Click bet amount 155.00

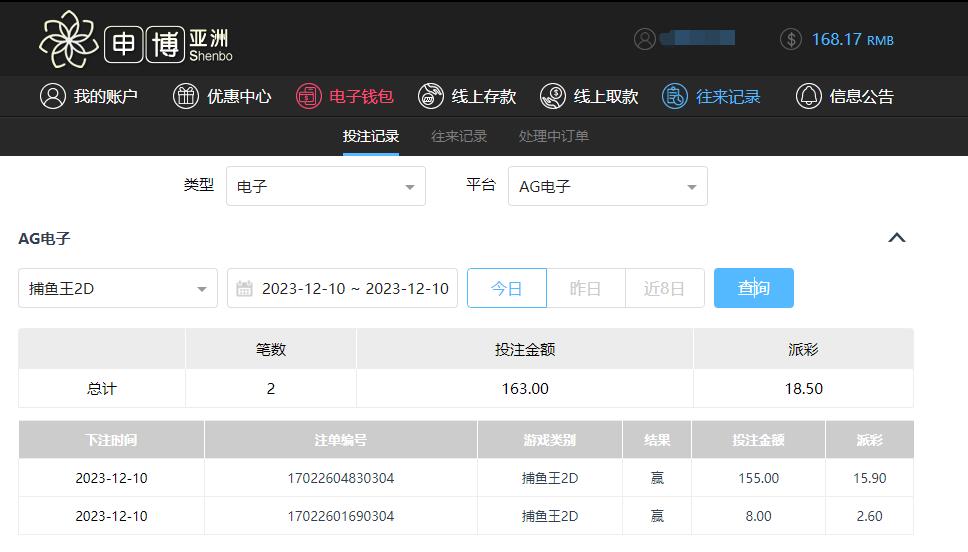(759, 478)
